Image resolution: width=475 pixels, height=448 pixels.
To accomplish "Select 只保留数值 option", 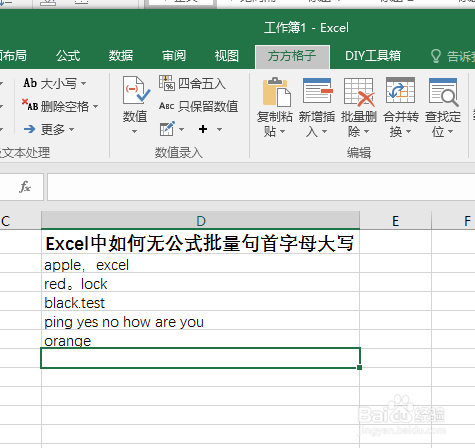I will pyautogui.click(x=199, y=106).
